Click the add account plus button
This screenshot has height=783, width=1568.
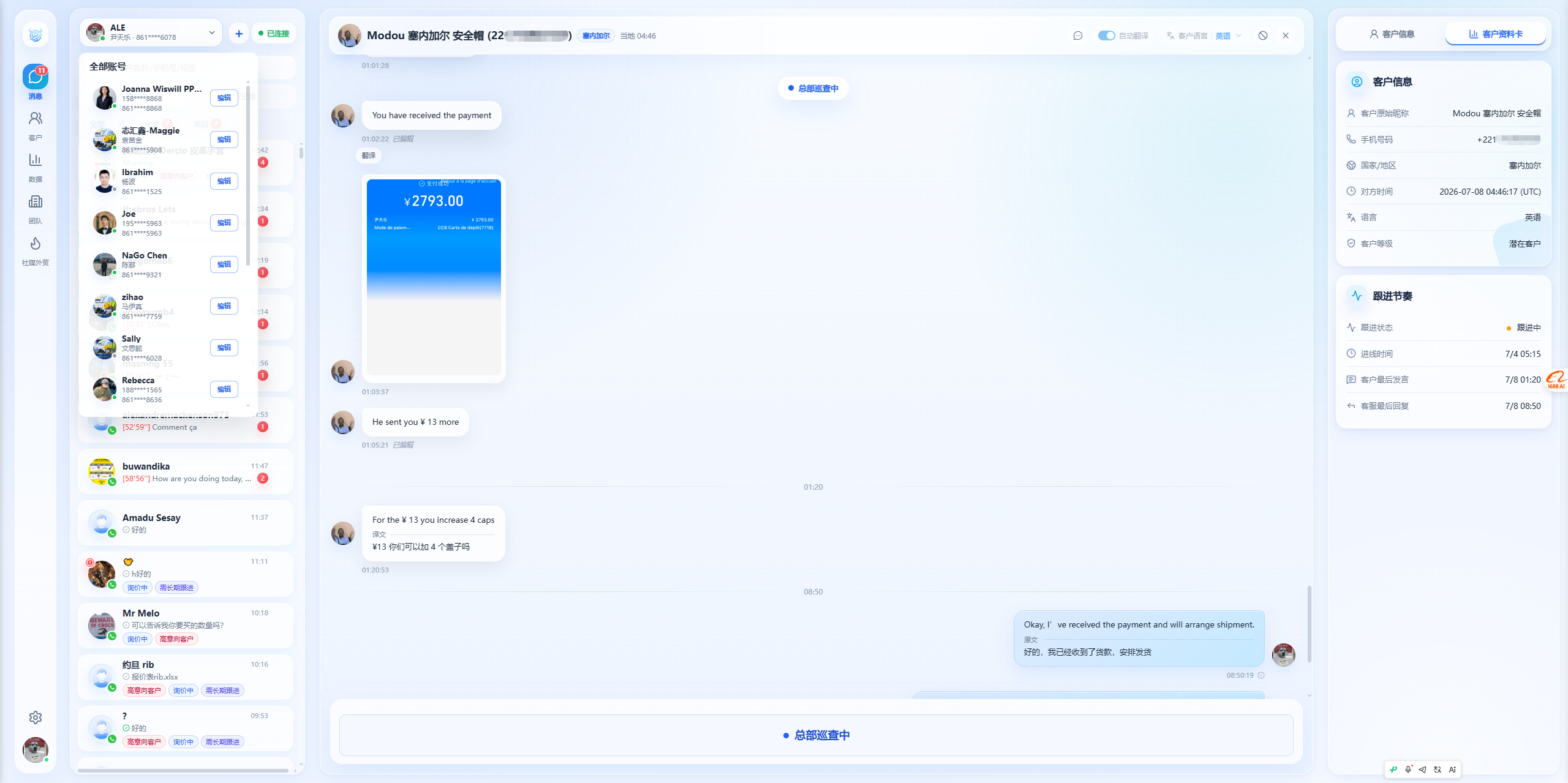pos(239,34)
